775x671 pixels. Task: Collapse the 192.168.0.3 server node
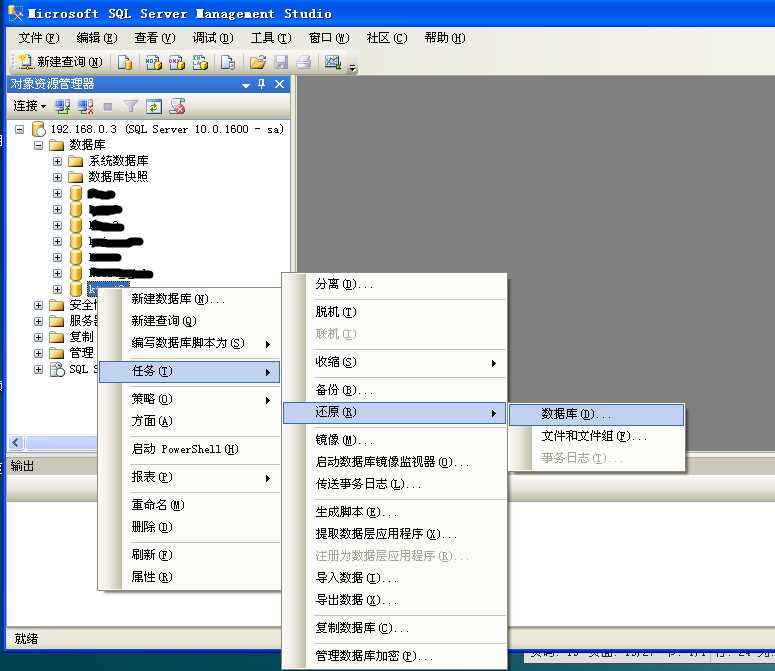tap(19, 129)
